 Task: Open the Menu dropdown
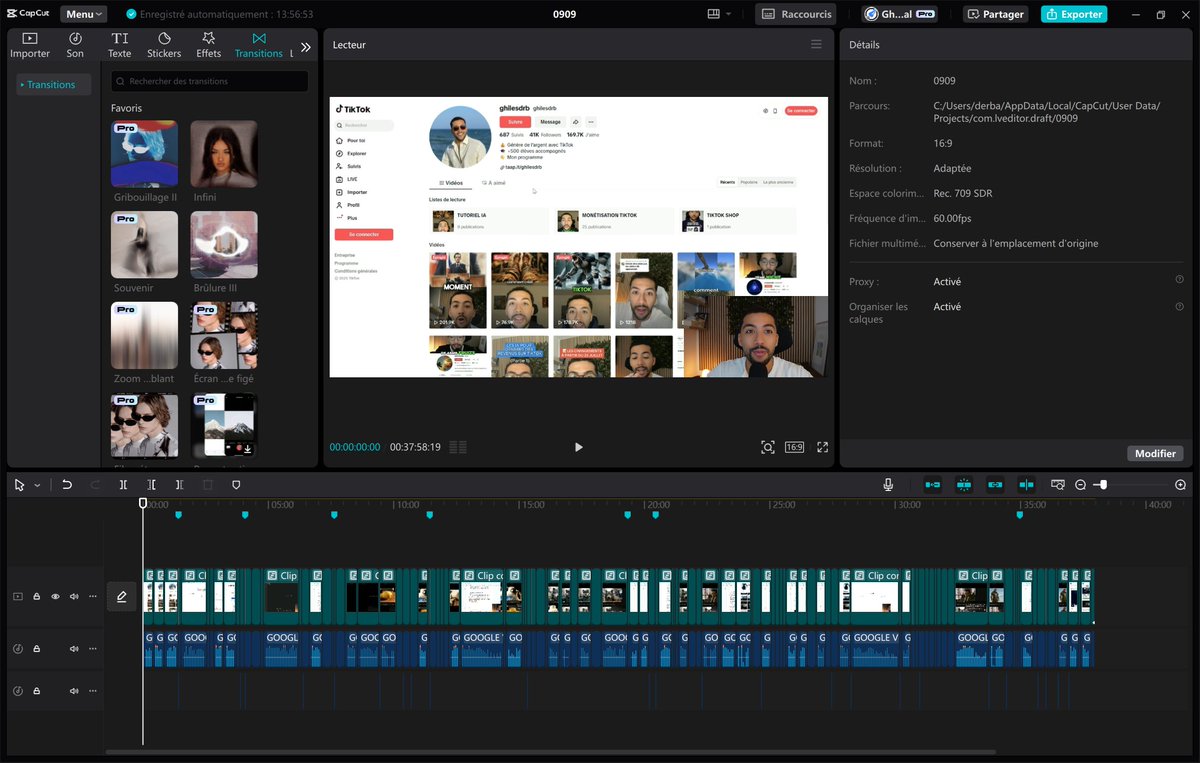click(x=83, y=14)
